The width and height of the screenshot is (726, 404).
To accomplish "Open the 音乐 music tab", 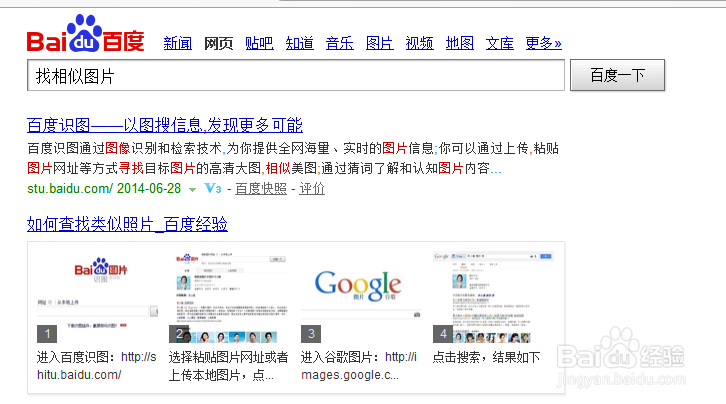I will click(x=339, y=44).
